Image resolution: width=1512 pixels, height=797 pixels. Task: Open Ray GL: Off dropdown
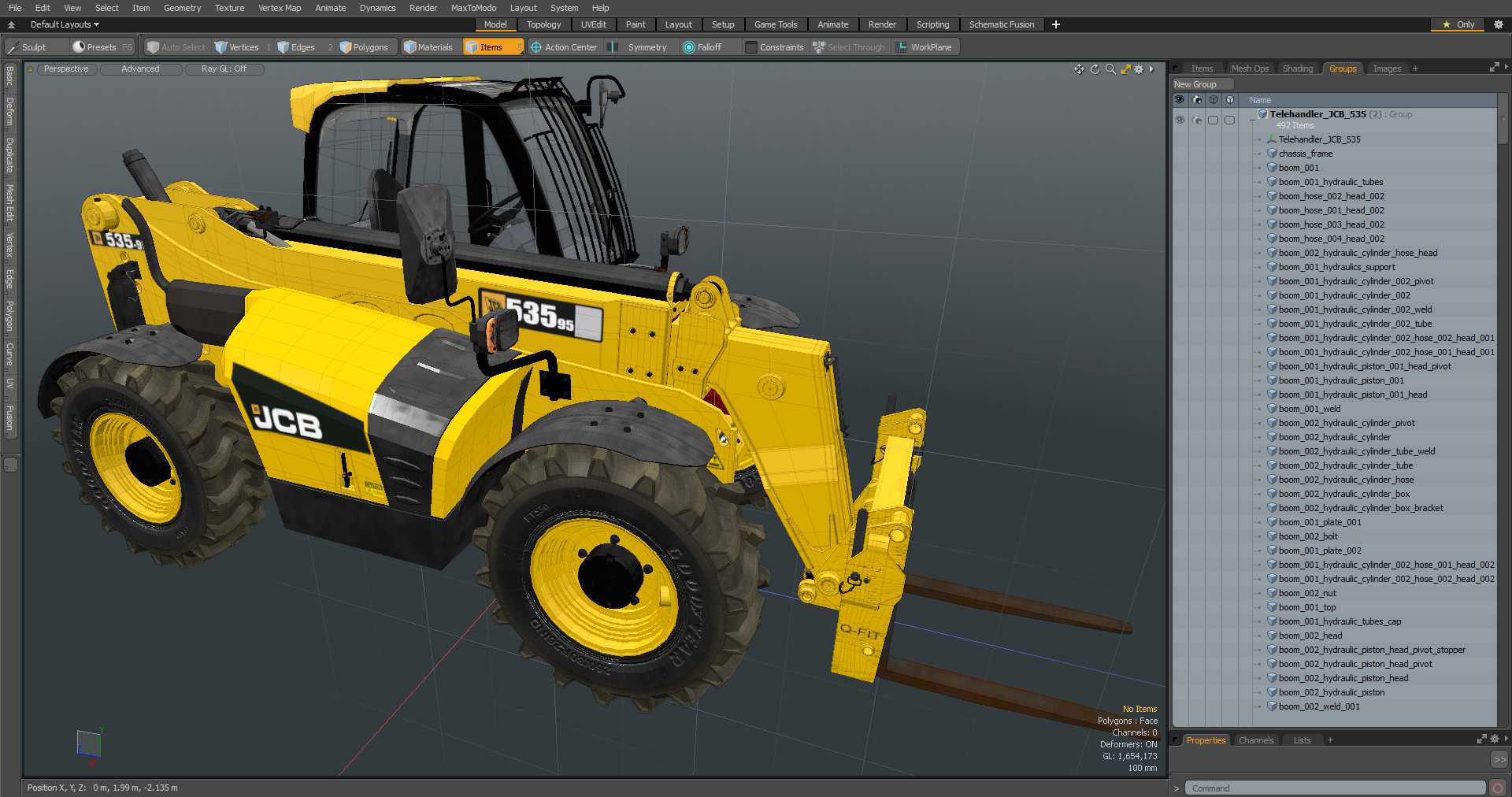coord(224,69)
